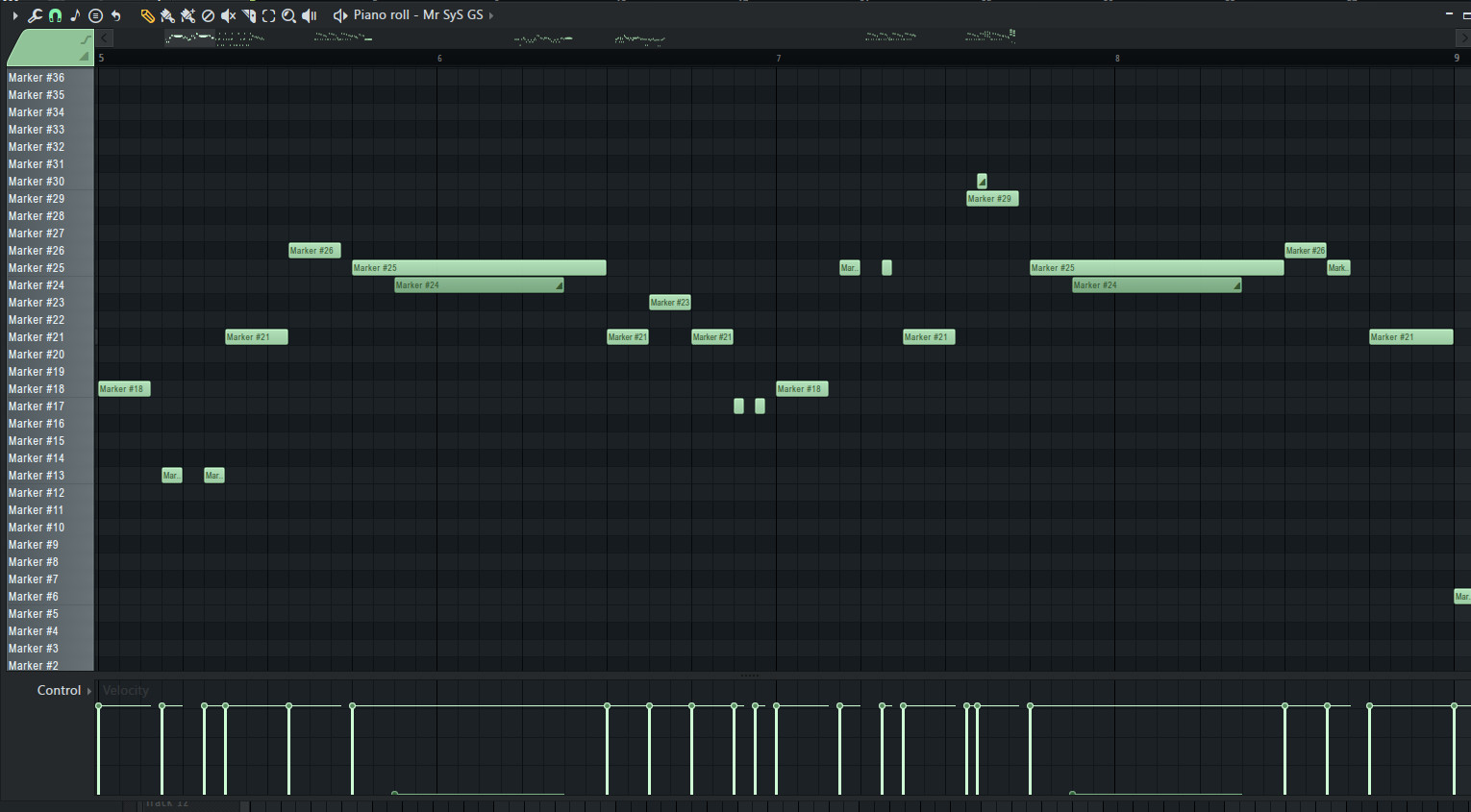1471x812 pixels.
Task: Select the Slice tool
Action: pos(248,15)
